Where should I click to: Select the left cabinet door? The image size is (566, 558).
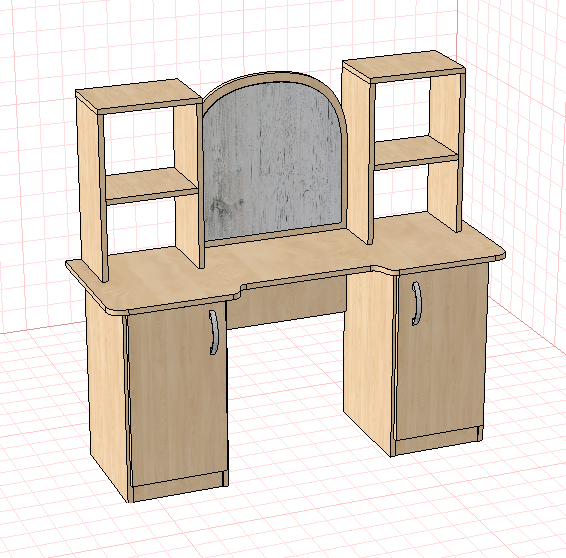click(x=177, y=393)
